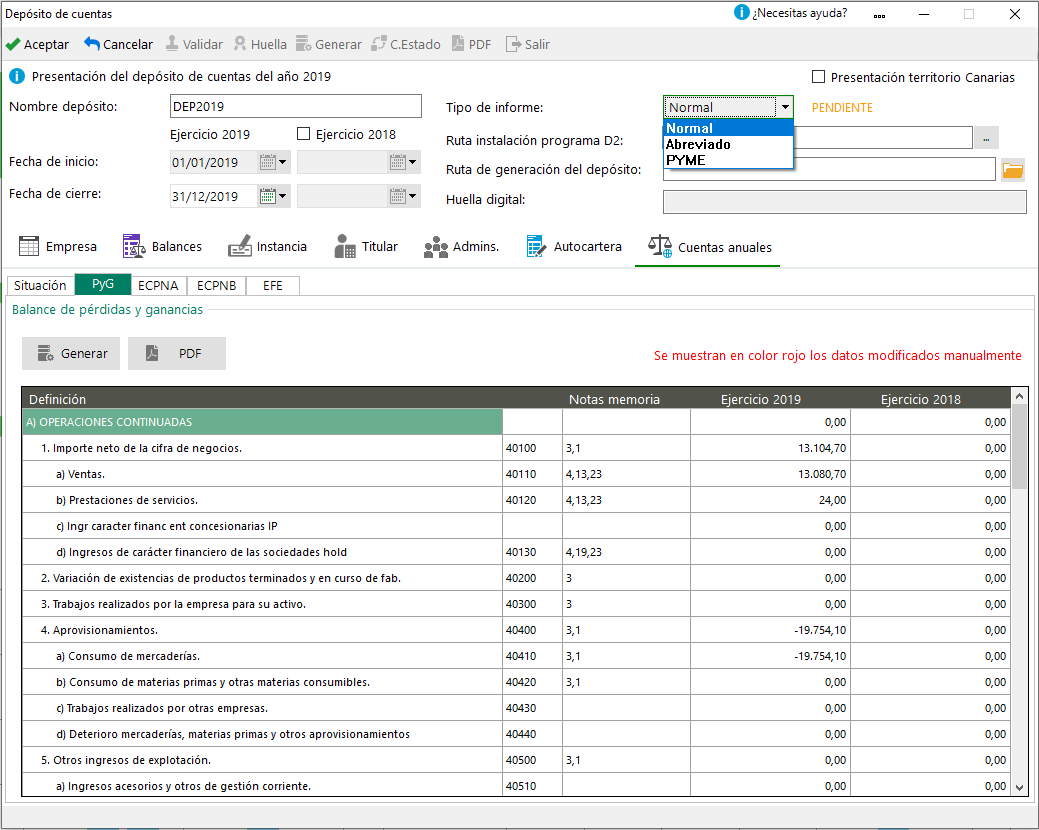The height and width of the screenshot is (830, 1039).
Task: Switch to the ECPNA tab
Action: click(158, 285)
